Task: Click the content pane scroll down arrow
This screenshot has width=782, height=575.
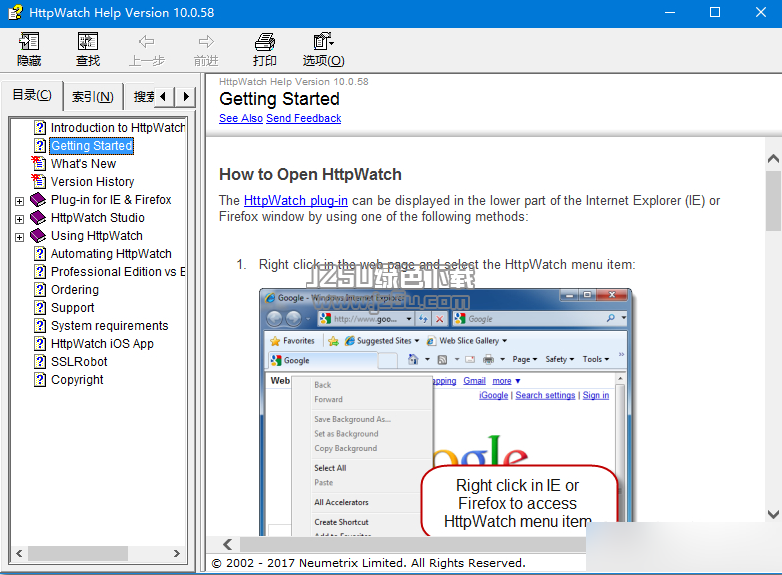Action: pos(773,514)
